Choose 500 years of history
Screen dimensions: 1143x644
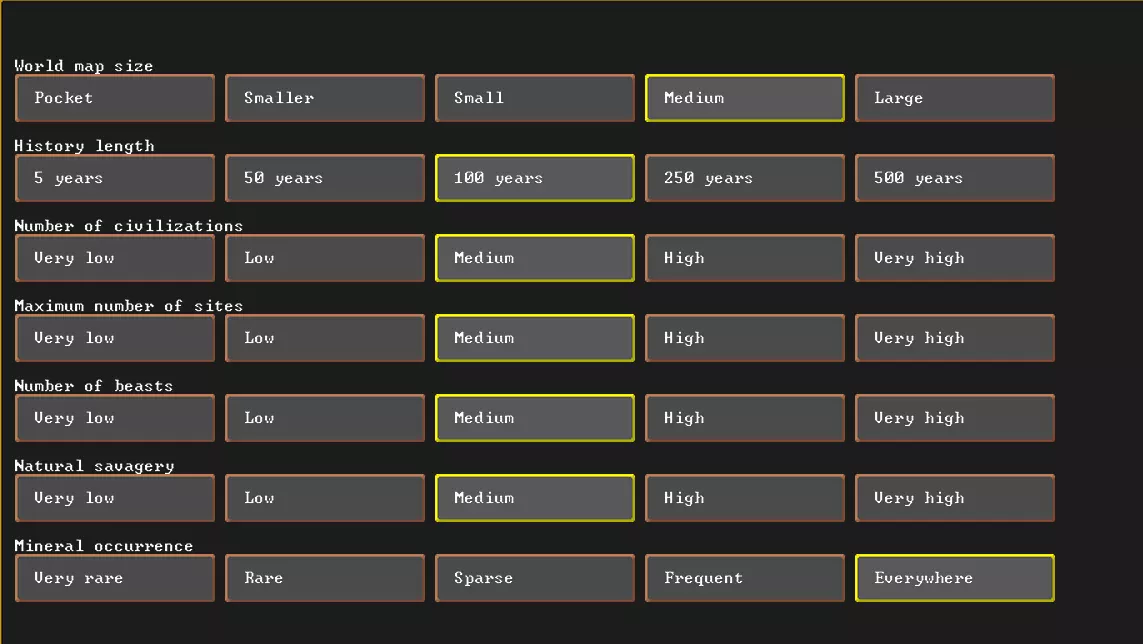point(954,178)
